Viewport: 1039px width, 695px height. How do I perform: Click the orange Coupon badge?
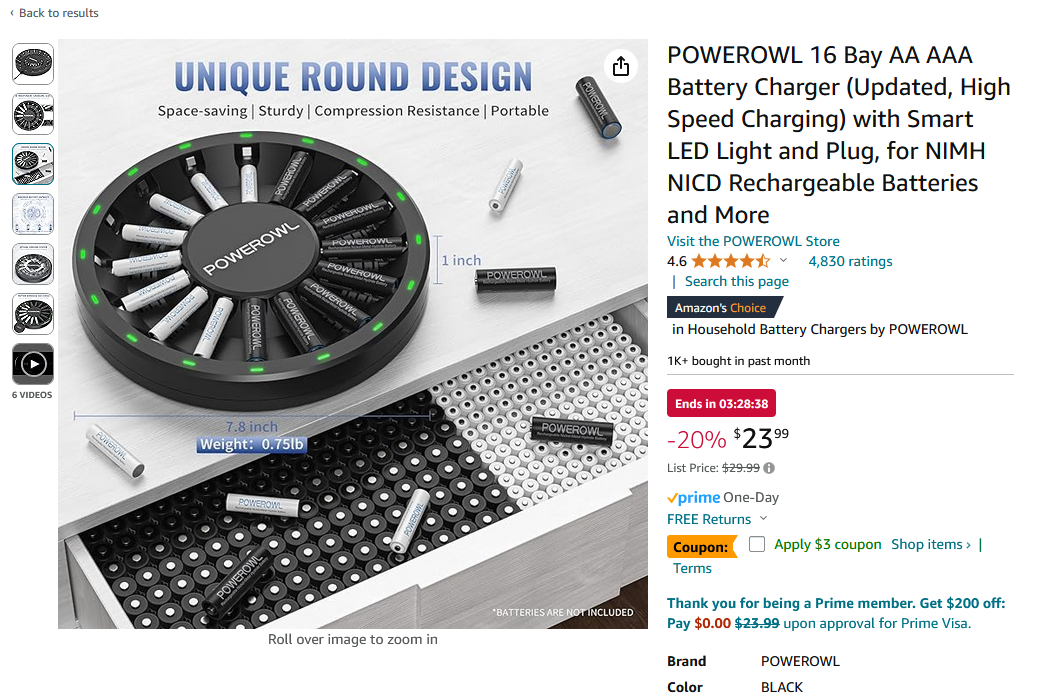(x=701, y=547)
